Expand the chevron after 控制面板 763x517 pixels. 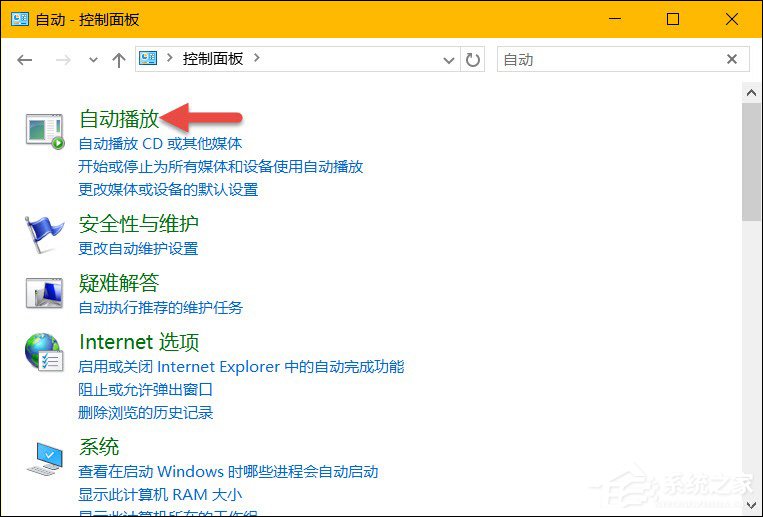pyautogui.click(x=256, y=58)
